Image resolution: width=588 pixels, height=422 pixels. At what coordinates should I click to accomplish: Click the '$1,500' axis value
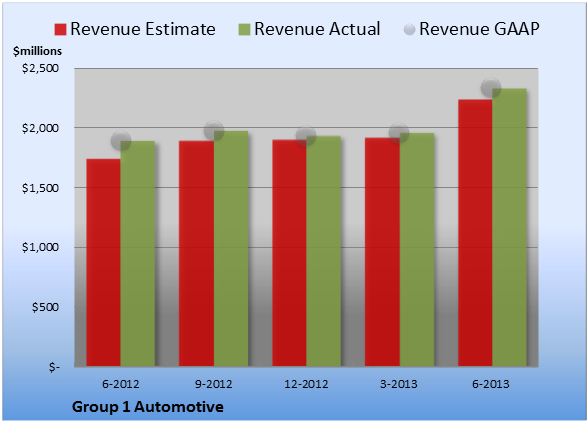pyautogui.click(x=40, y=188)
